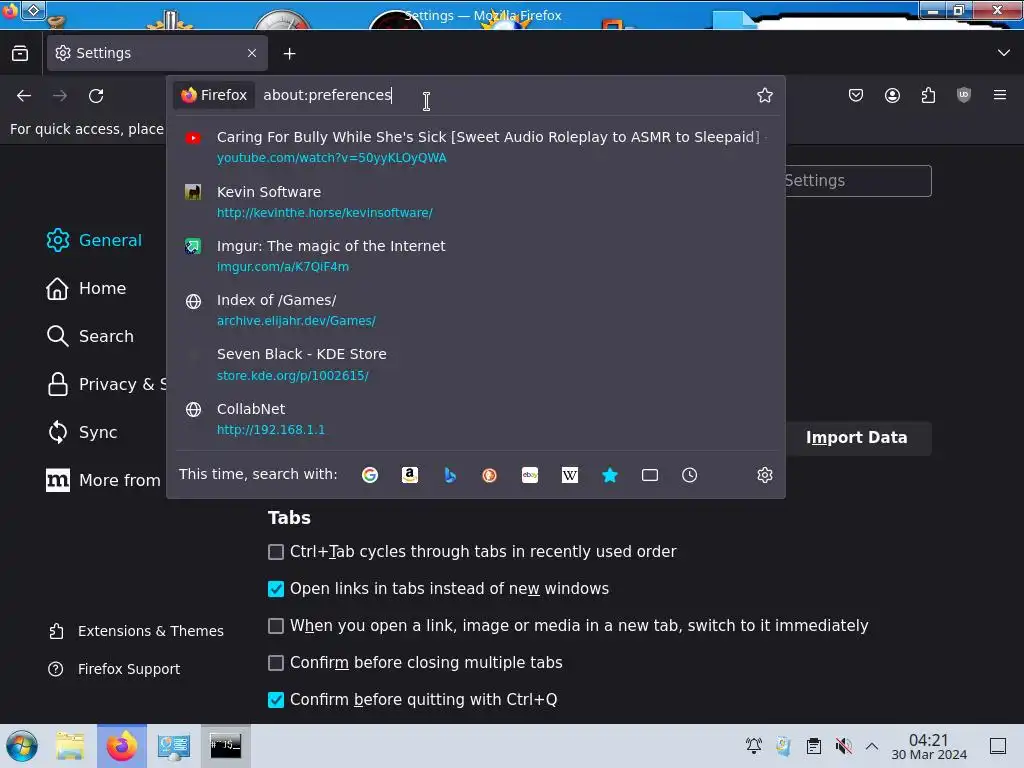
Task: Search this time with Wikipedia
Action: pos(569,475)
